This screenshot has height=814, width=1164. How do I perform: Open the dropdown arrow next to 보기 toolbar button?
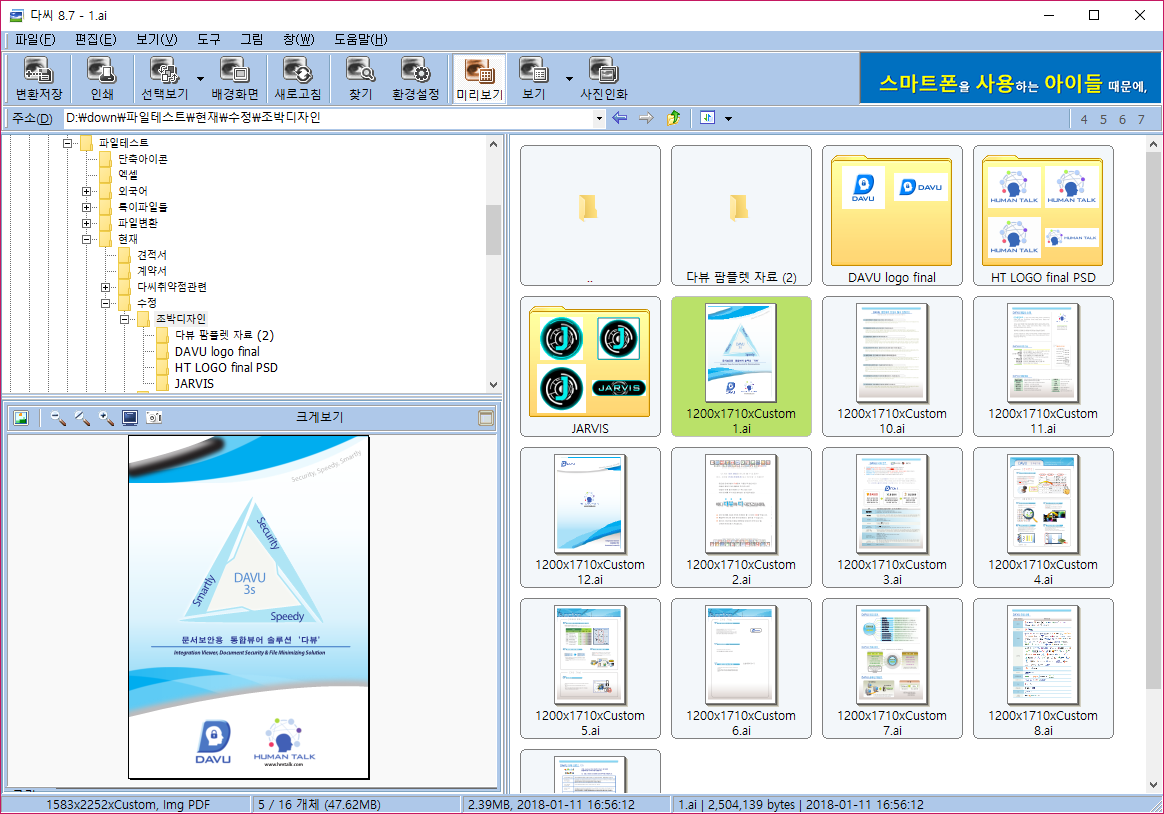(x=569, y=79)
